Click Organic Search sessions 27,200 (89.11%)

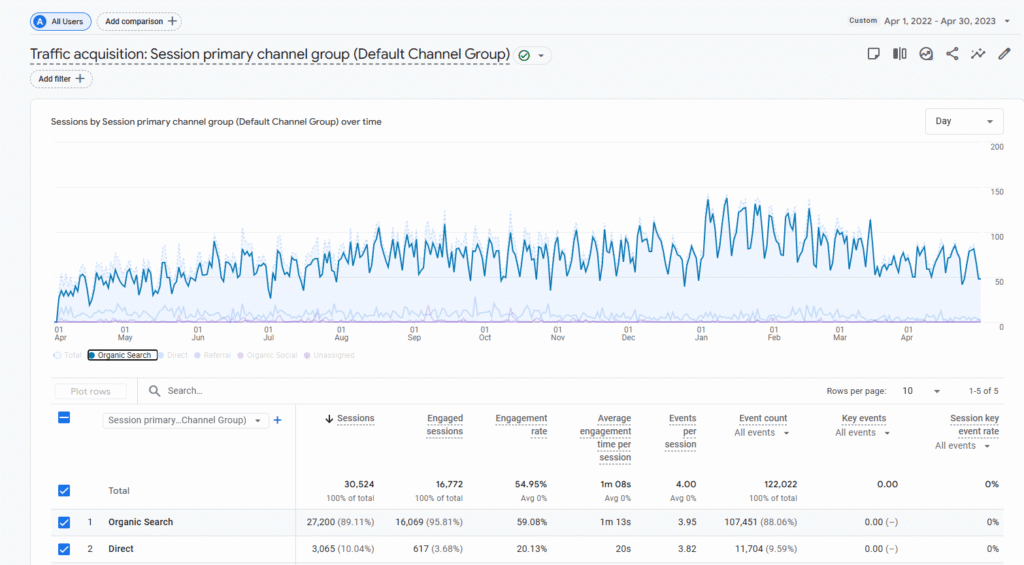click(340, 522)
